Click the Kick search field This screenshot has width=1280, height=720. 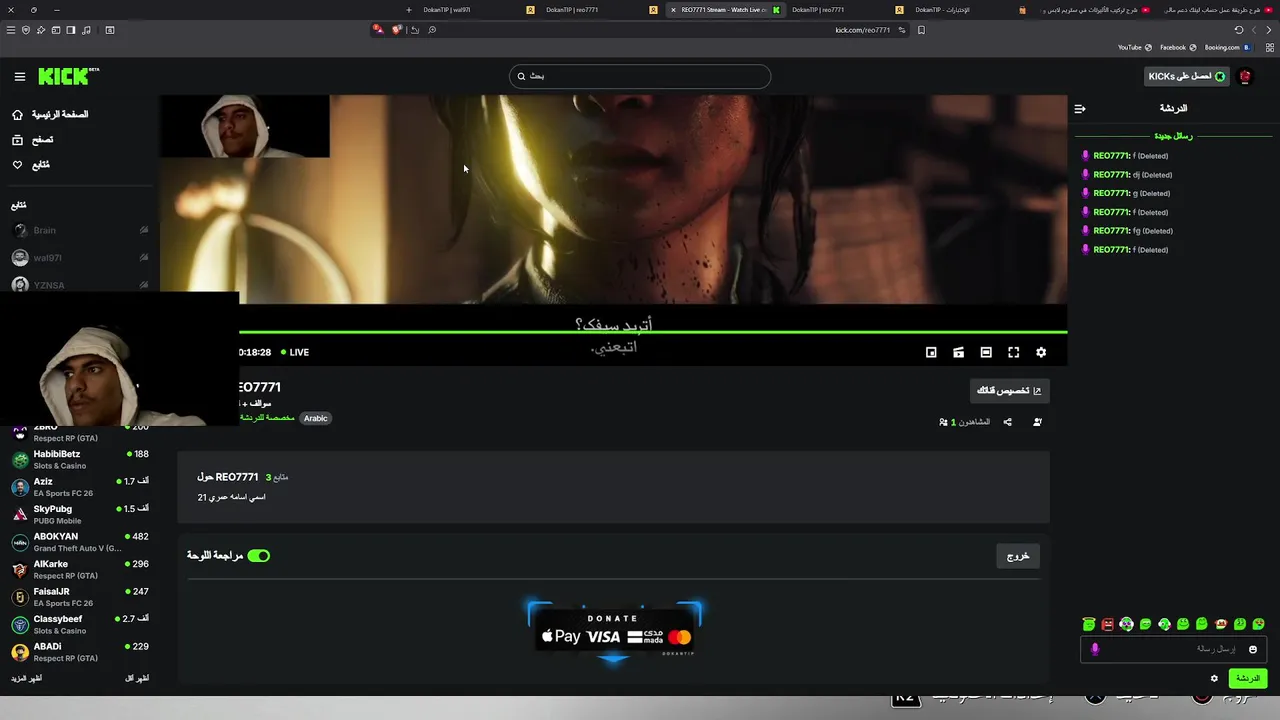tap(640, 76)
